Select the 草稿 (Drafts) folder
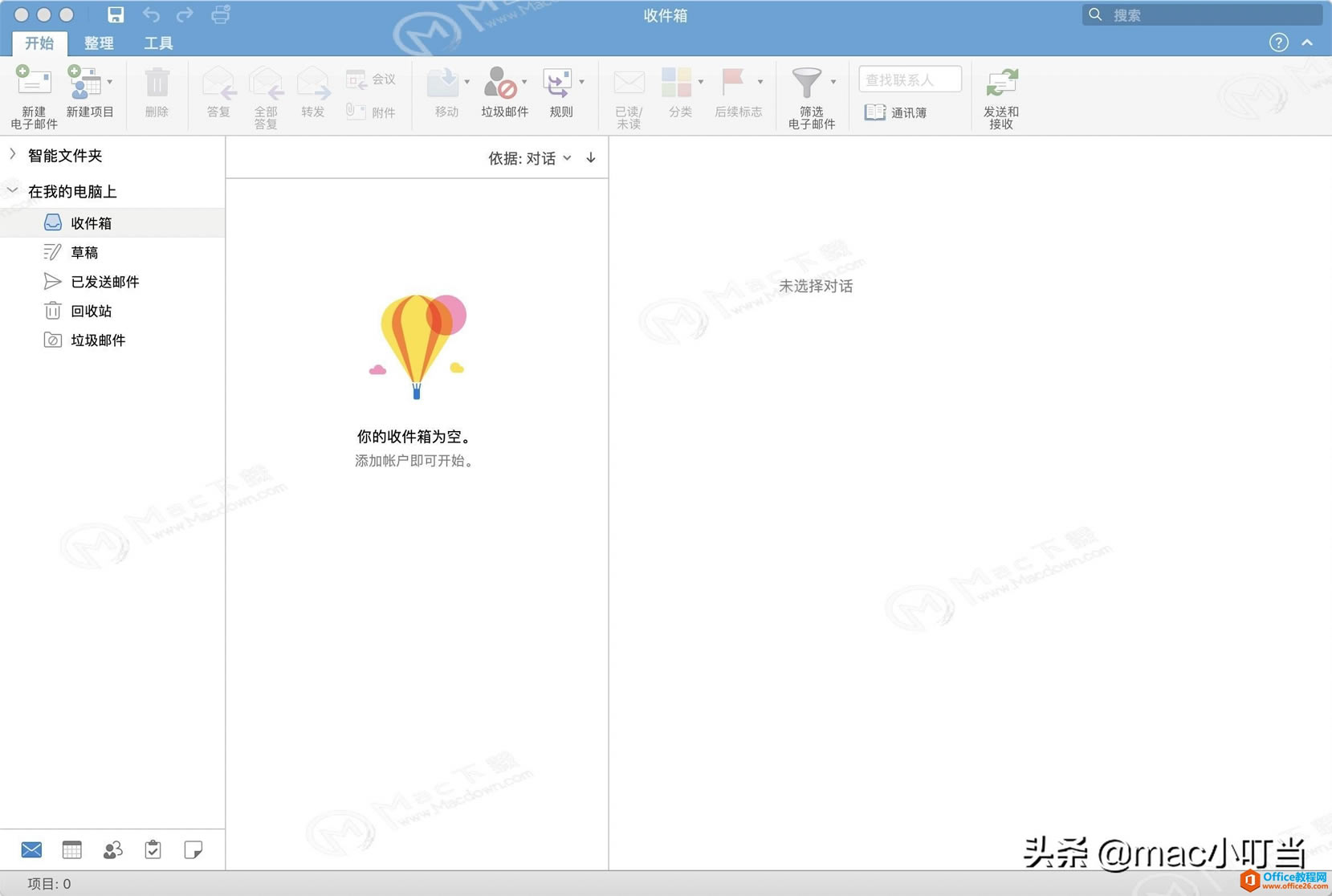 [x=85, y=251]
